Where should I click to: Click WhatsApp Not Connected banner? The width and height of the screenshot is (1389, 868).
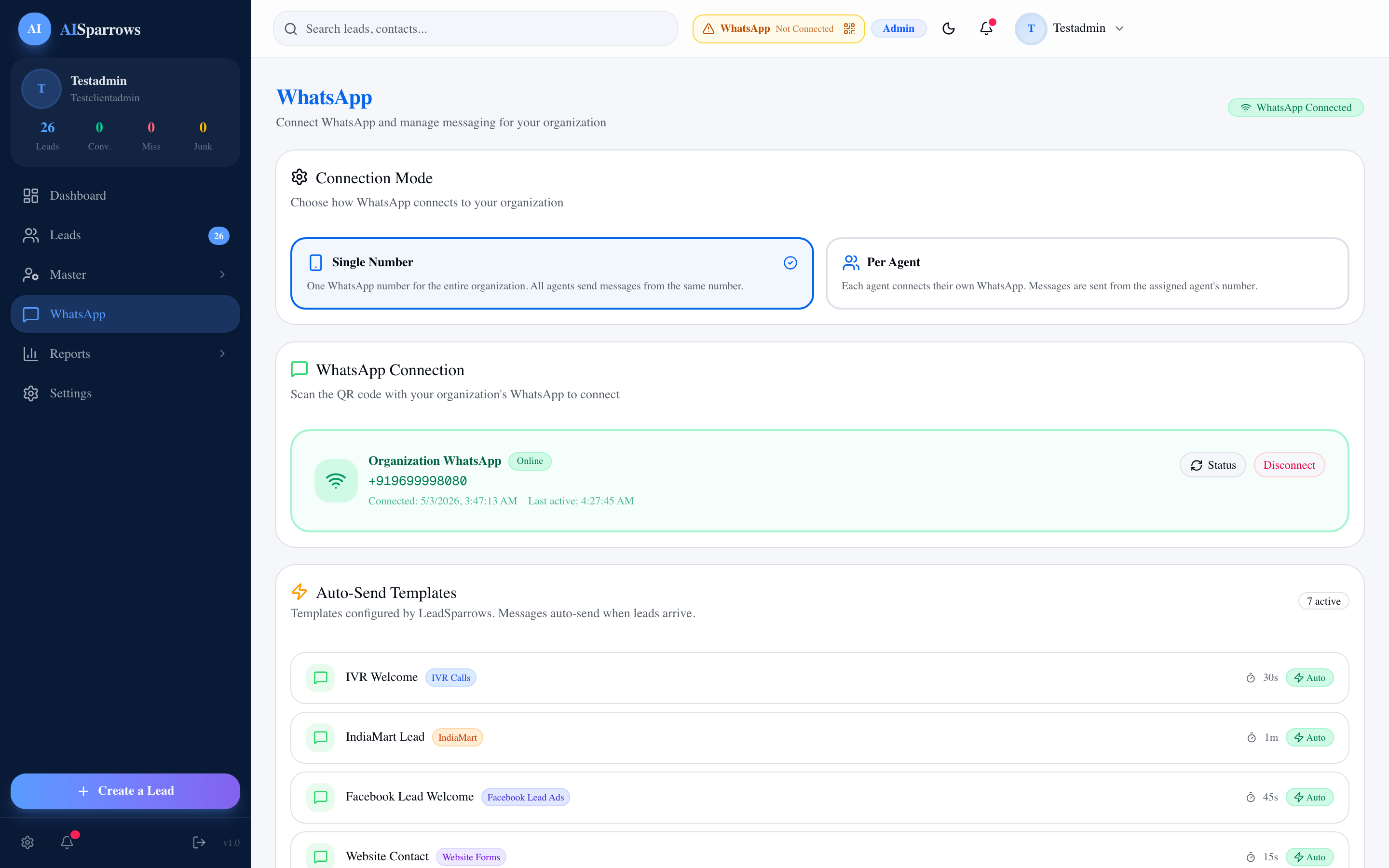click(x=778, y=29)
